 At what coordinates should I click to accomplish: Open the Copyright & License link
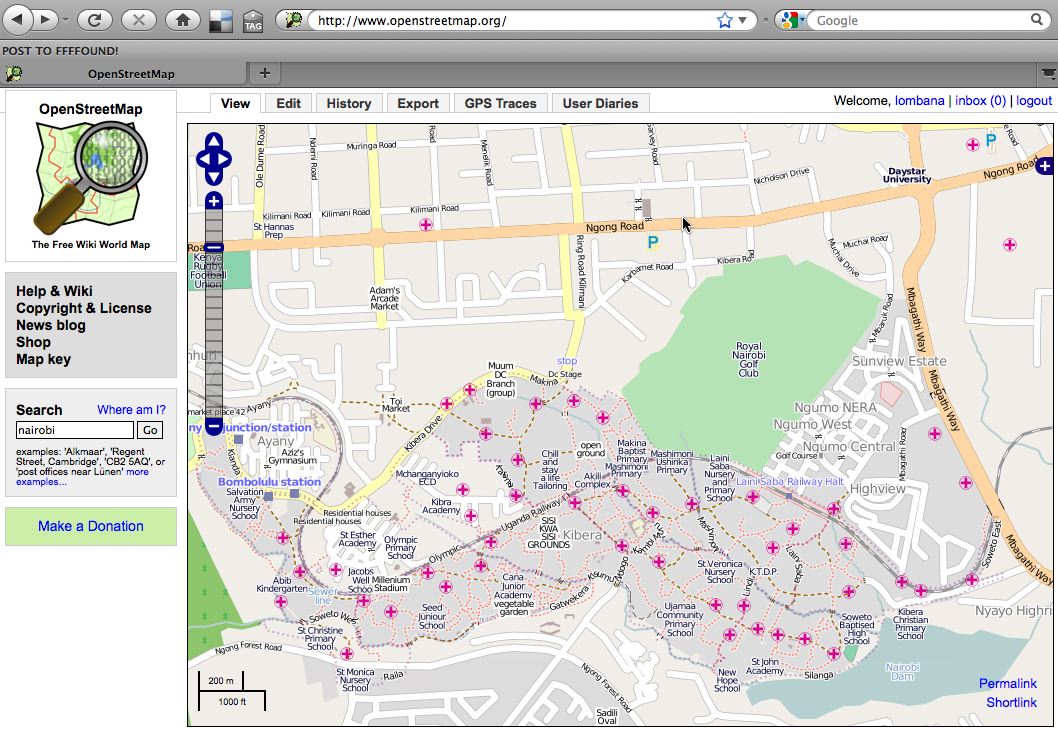(x=84, y=308)
